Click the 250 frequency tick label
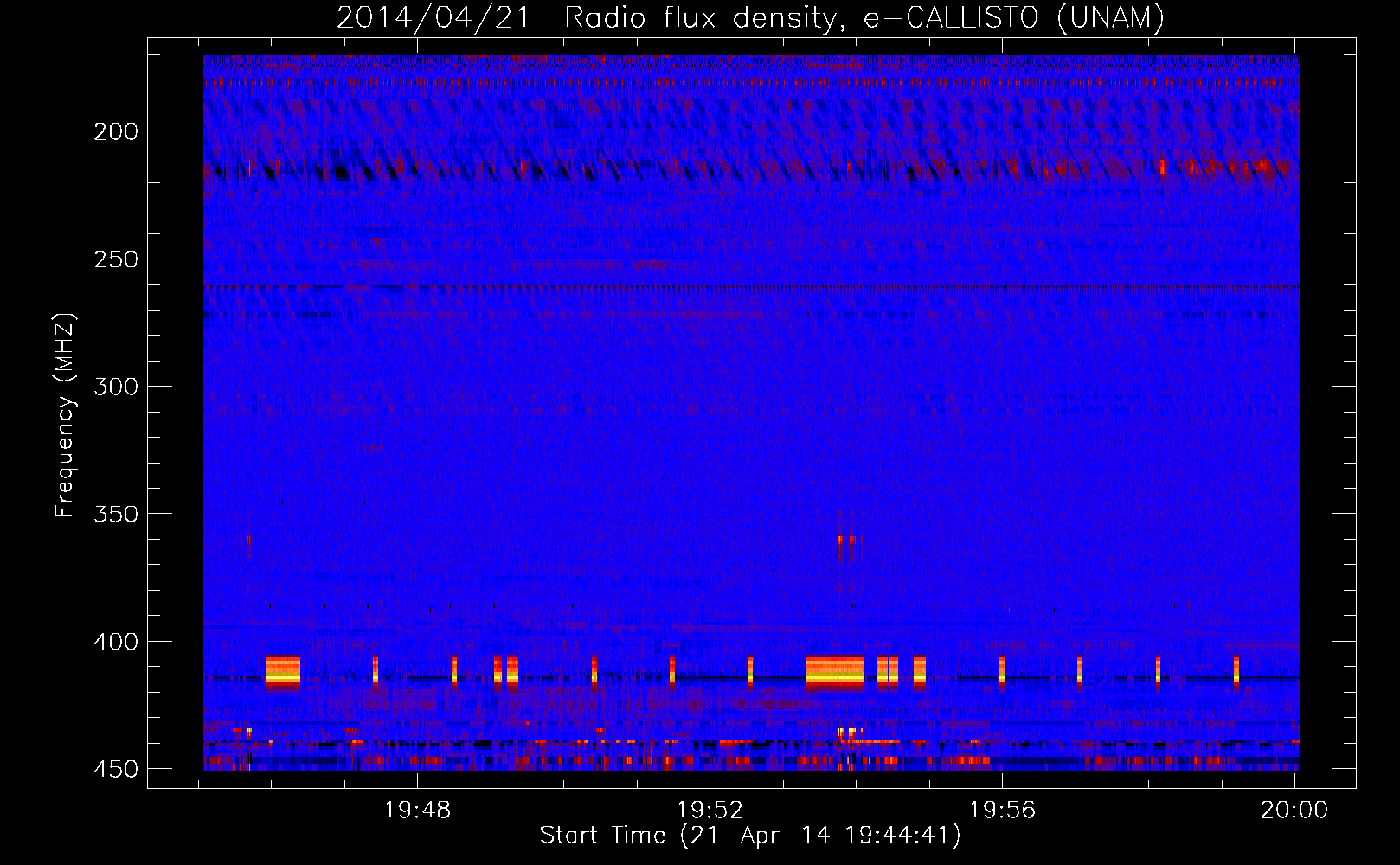The width and height of the screenshot is (1400, 865). 116,259
